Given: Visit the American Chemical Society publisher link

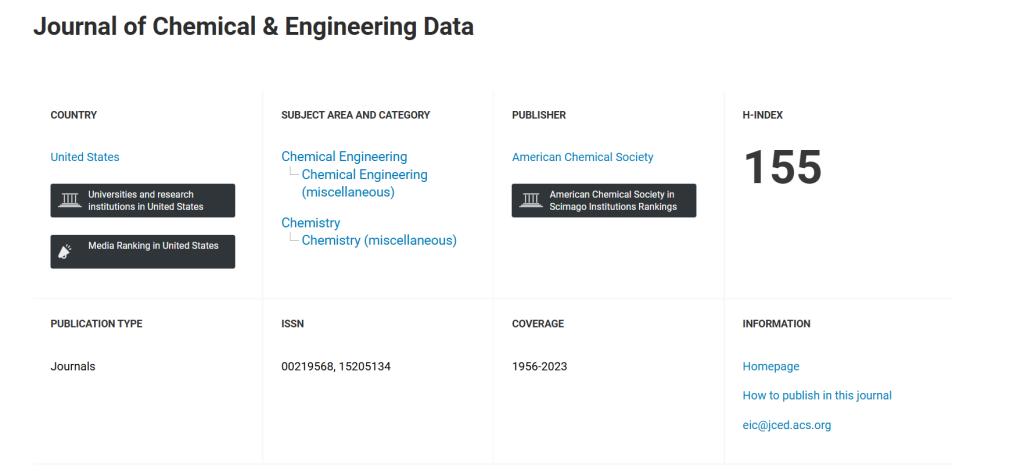Looking at the screenshot, I should point(583,157).
